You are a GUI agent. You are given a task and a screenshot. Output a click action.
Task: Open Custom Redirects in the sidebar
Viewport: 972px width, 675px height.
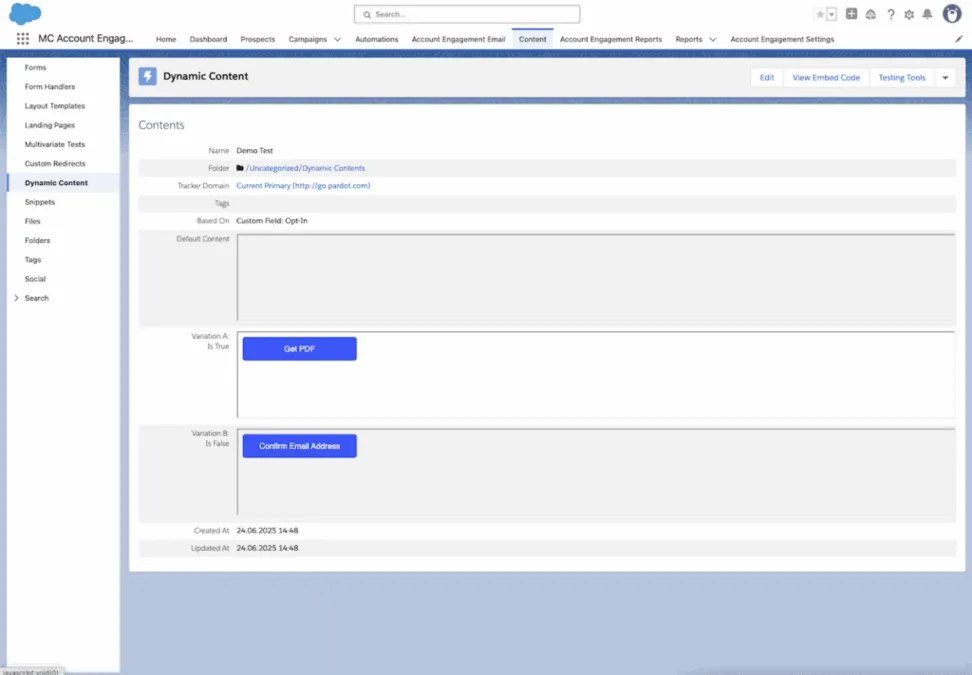[55, 163]
